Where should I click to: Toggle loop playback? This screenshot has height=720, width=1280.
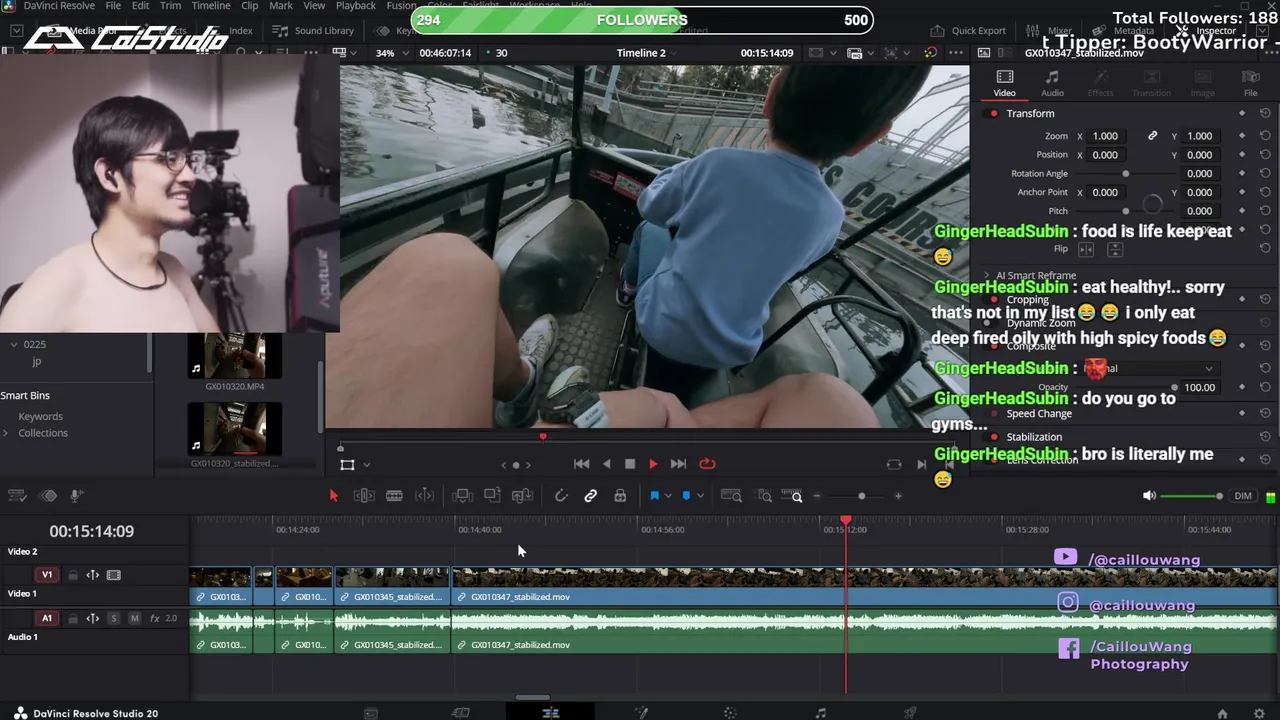(707, 464)
